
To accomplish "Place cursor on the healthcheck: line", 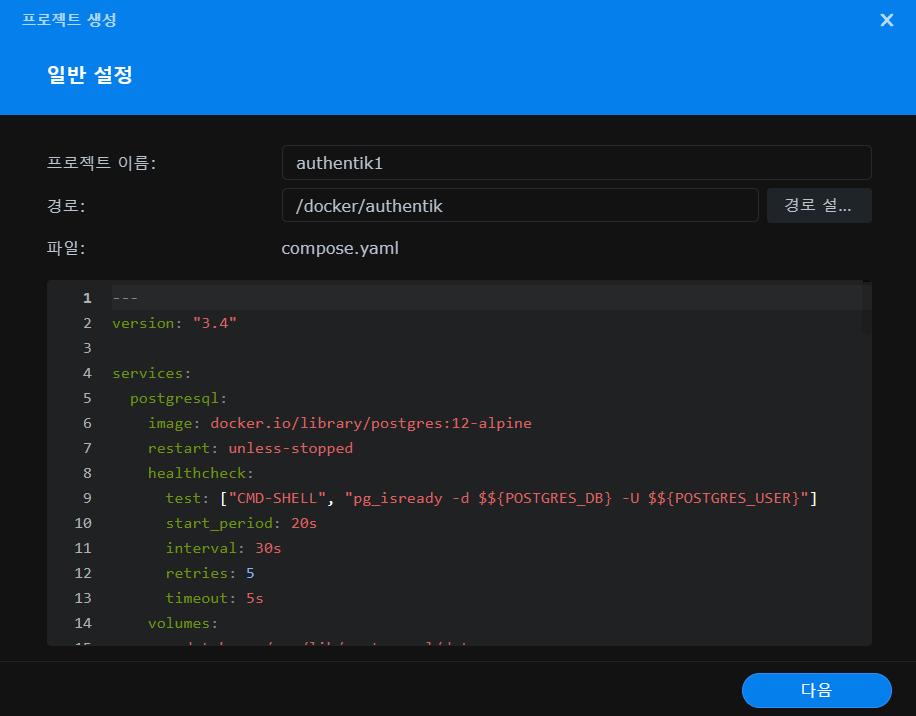I will tap(200, 473).
